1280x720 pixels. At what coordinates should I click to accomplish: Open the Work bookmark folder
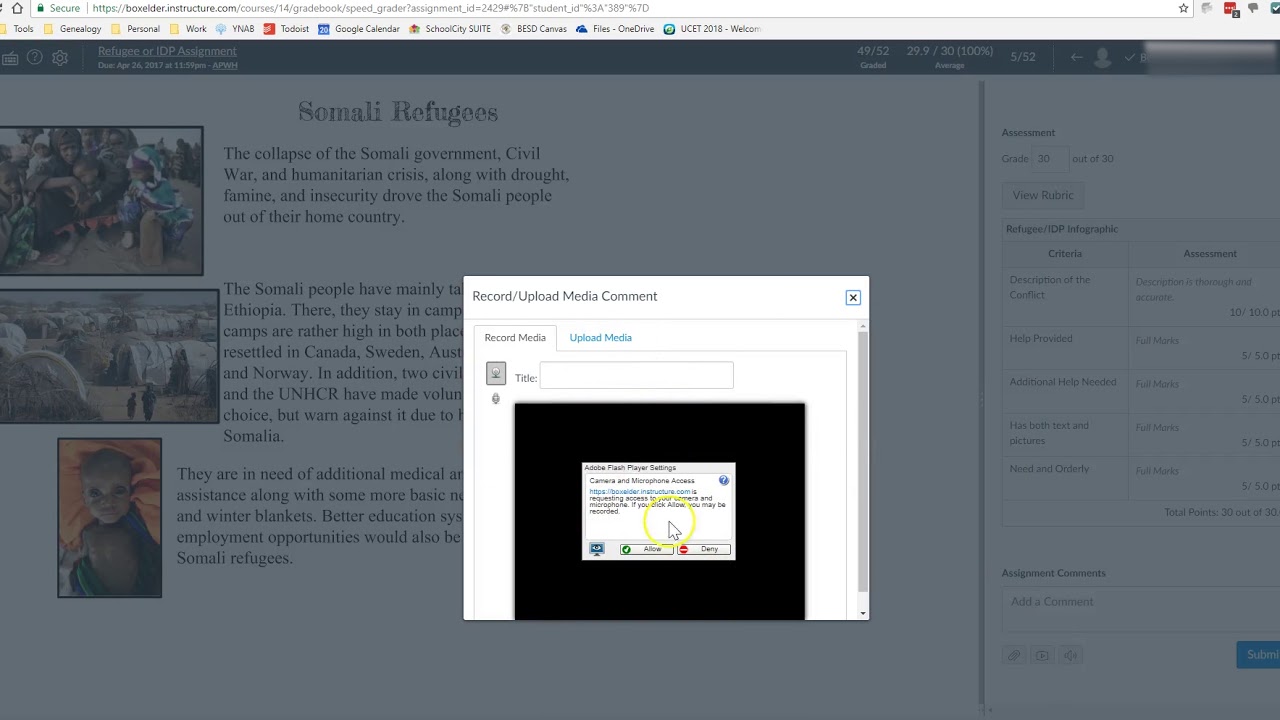pyautogui.click(x=188, y=29)
